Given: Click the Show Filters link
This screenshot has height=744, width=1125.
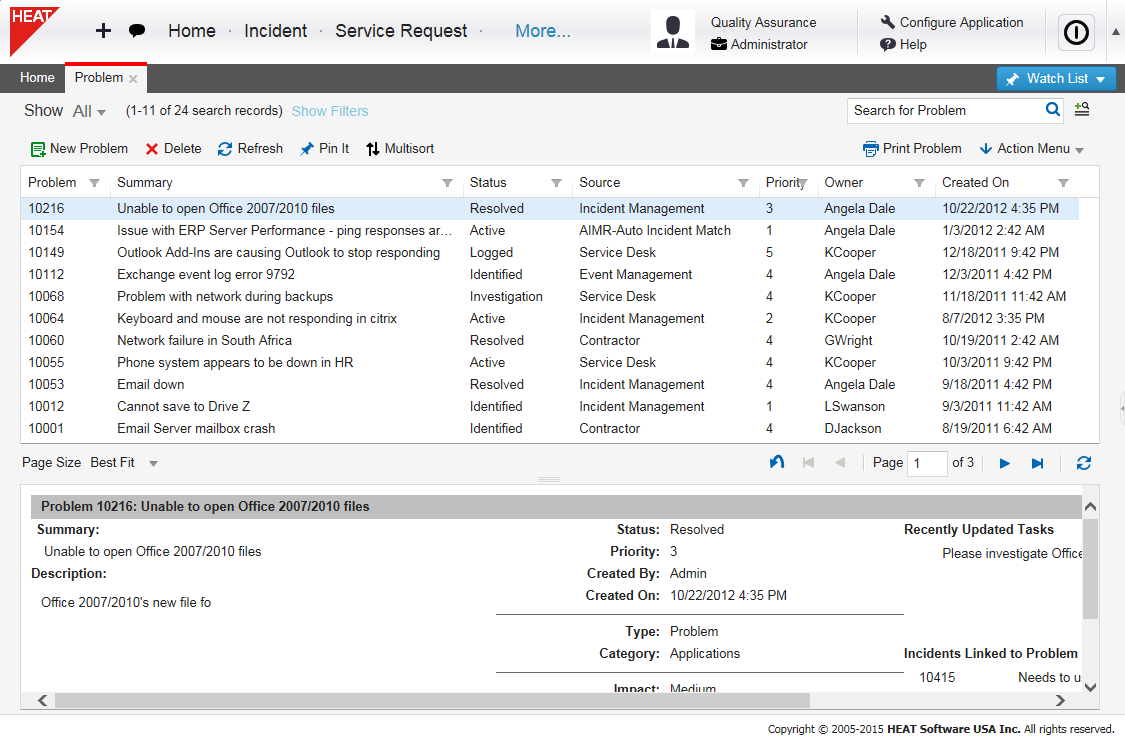Looking at the screenshot, I should point(330,111).
